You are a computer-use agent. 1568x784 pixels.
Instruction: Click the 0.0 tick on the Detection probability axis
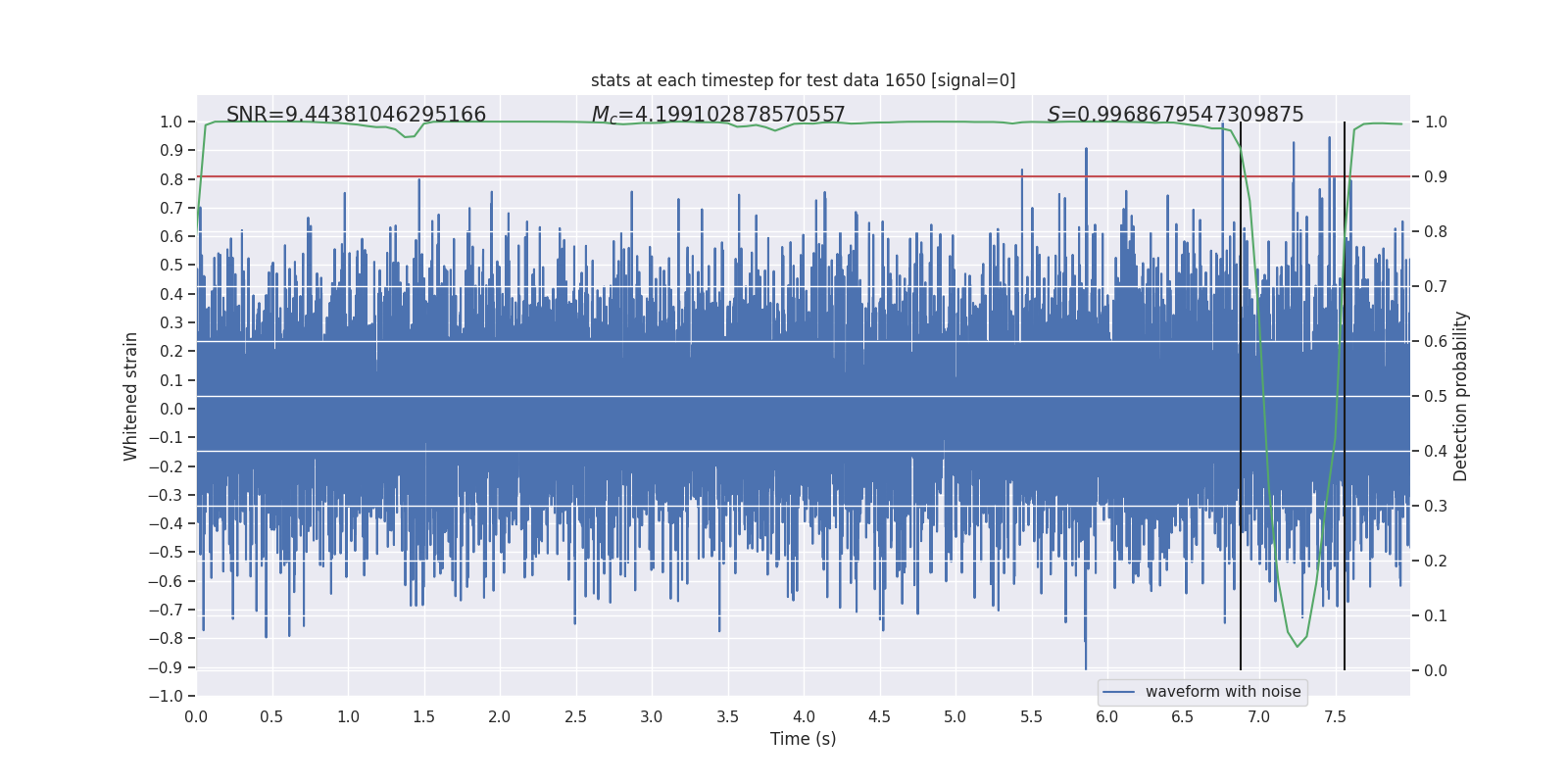coord(1436,670)
